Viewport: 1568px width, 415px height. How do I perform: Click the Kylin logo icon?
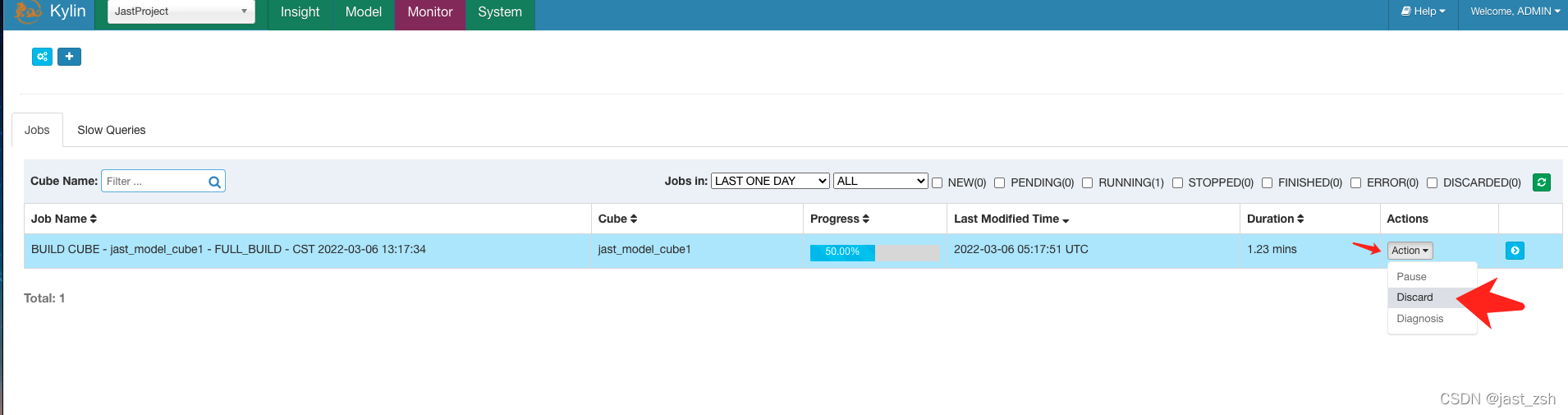[x=28, y=12]
